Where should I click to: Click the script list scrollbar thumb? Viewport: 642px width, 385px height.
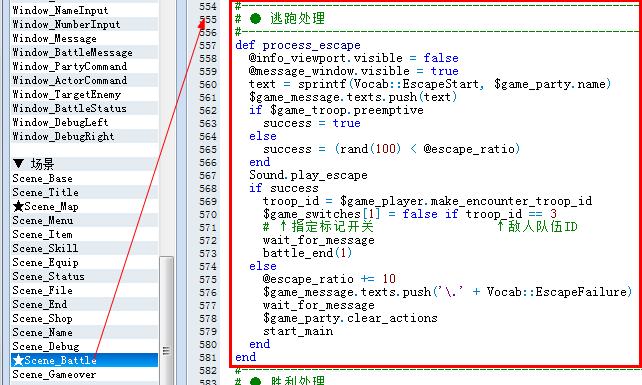point(166,320)
